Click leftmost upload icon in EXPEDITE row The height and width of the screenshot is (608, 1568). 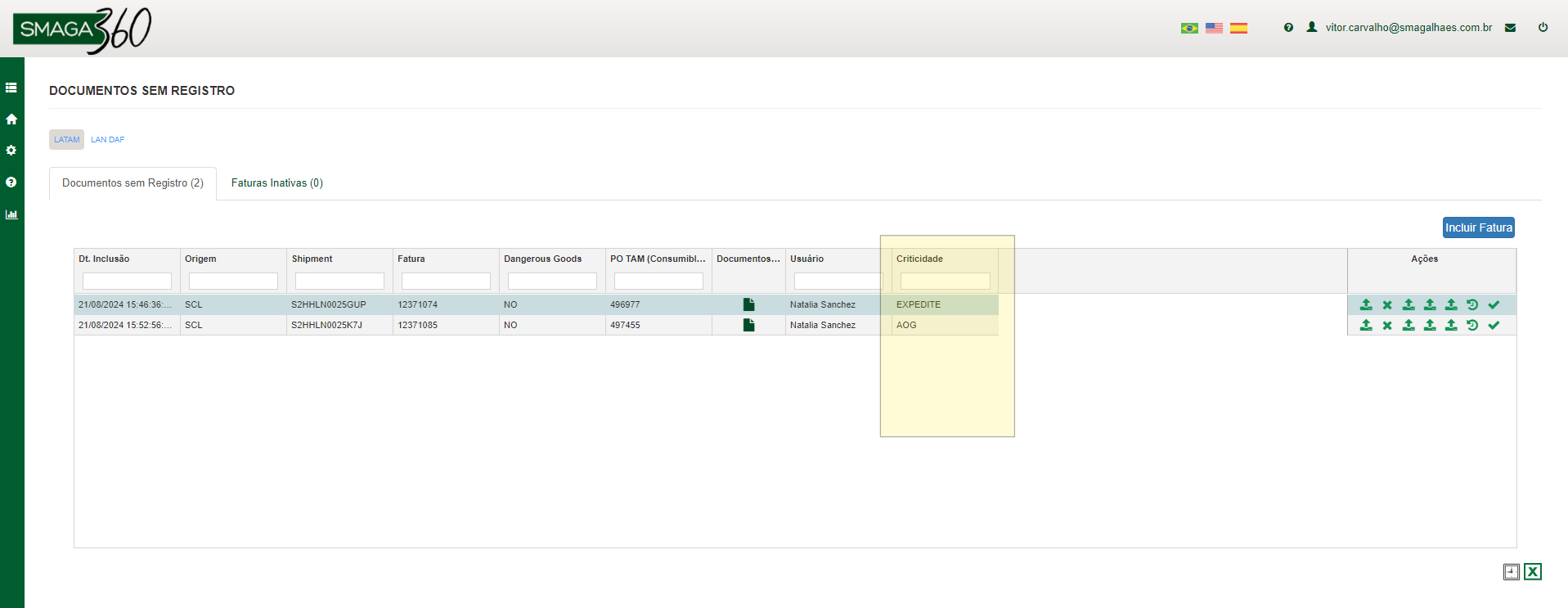coord(1366,304)
